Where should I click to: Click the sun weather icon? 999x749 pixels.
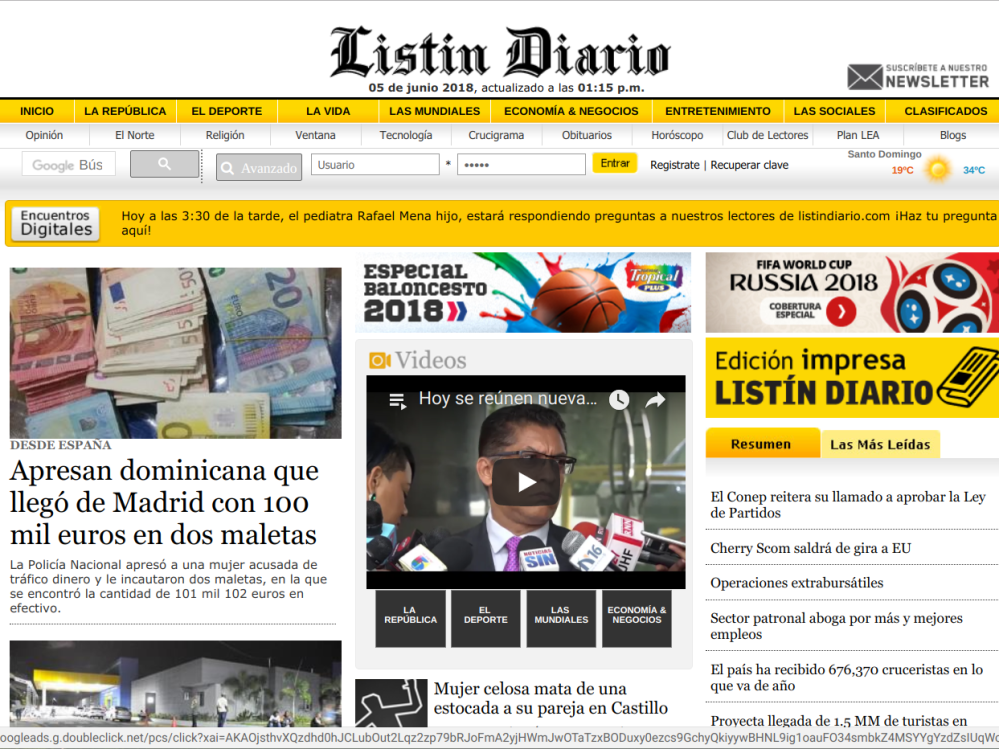[937, 169]
